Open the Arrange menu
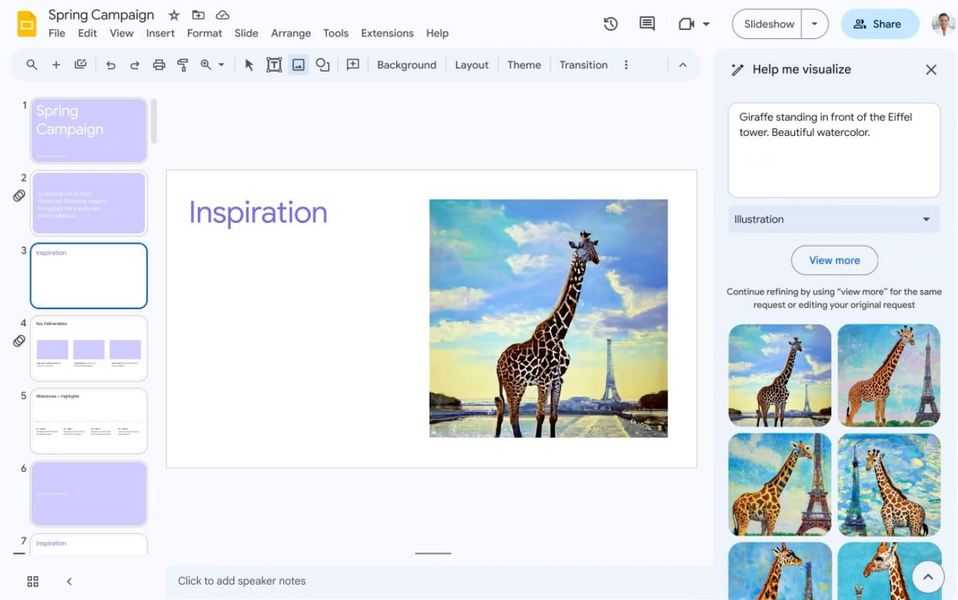 (291, 33)
